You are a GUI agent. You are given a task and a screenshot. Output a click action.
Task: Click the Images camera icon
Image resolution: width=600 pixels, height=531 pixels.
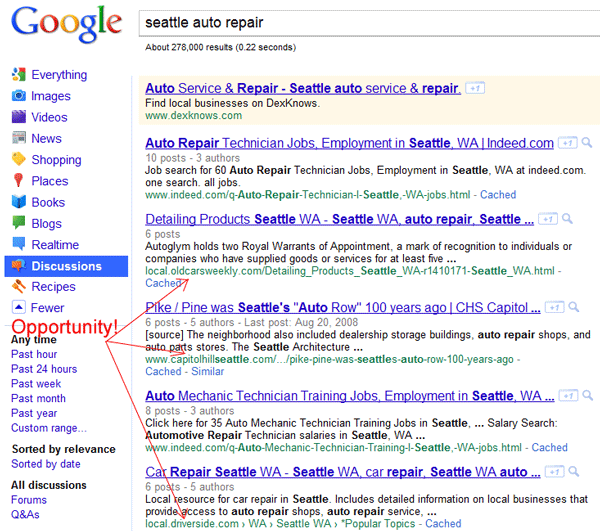(x=19, y=96)
